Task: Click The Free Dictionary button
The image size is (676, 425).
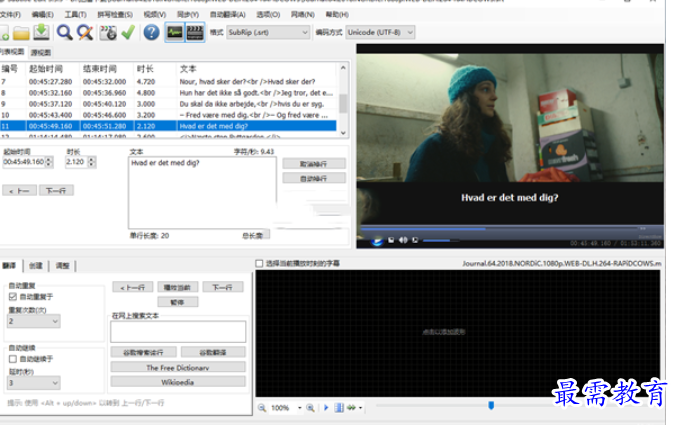Action: 178,368
